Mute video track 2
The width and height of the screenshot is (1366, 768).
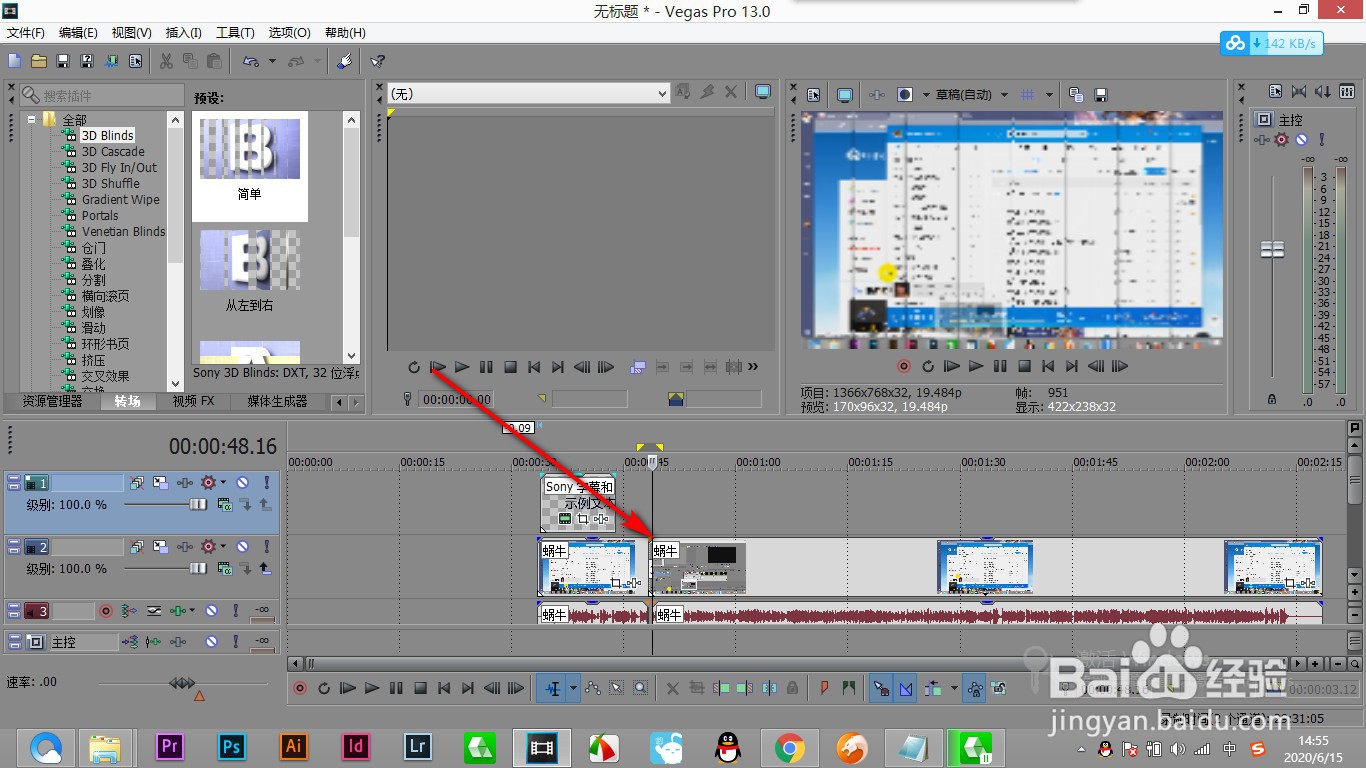coord(242,546)
